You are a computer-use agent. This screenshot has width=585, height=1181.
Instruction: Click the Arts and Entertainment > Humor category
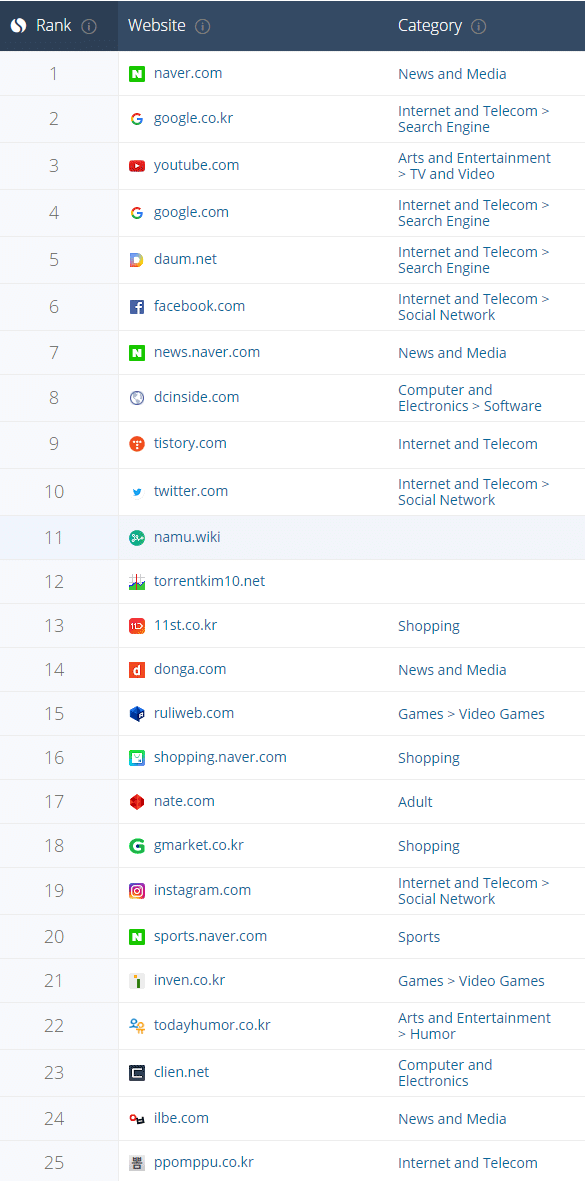(x=474, y=1026)
